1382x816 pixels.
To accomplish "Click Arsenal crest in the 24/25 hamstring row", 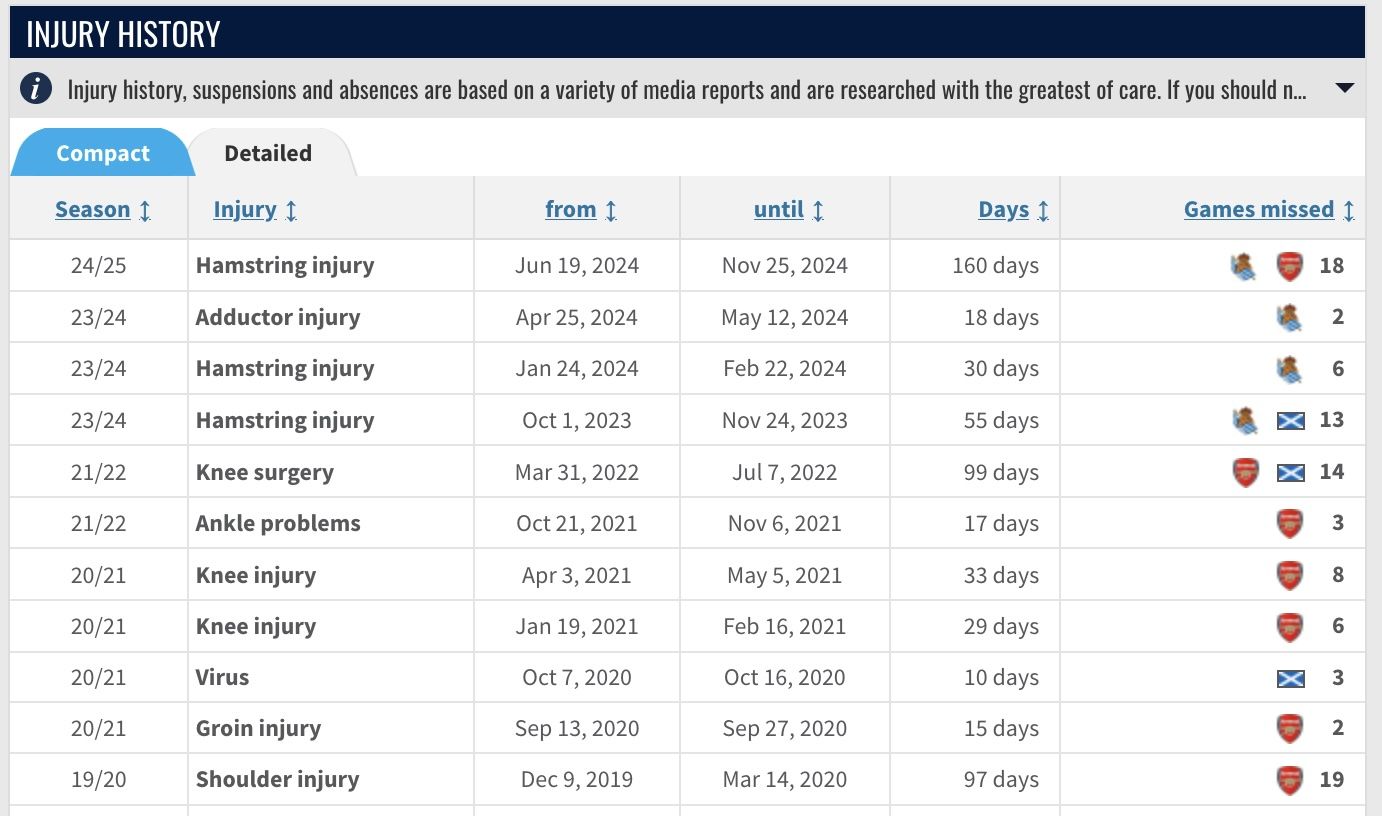I will [1290, 266].
